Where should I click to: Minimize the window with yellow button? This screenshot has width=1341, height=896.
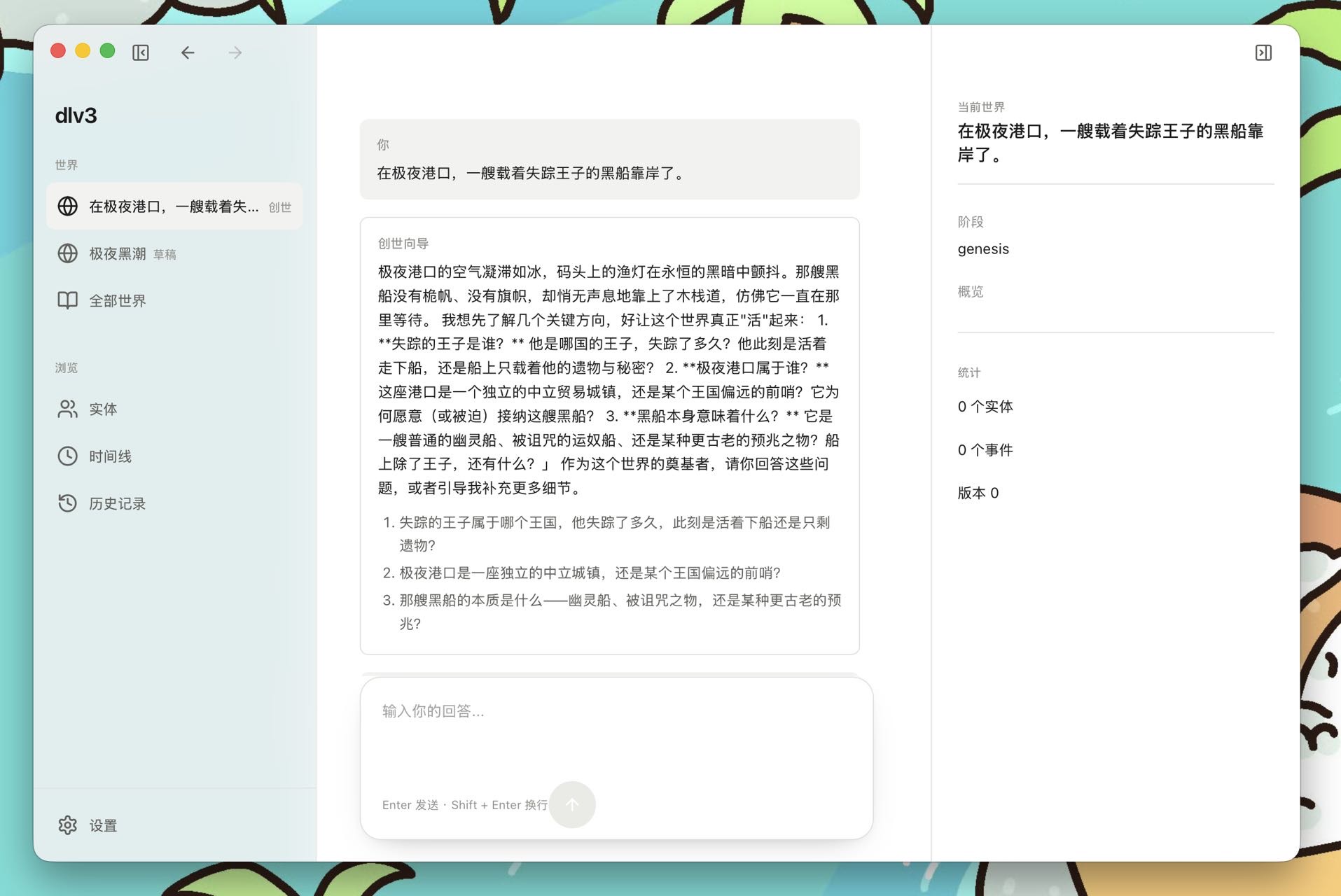pyautogui.click(x=83, y=50)
